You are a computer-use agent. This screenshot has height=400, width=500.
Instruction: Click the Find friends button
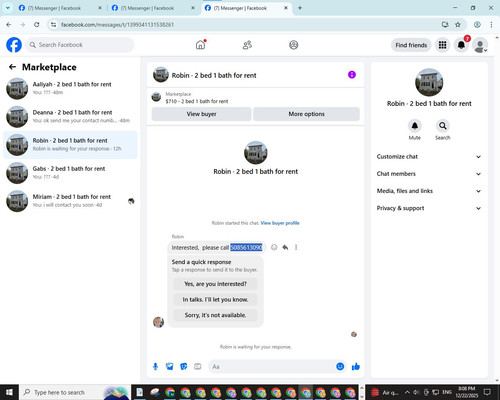click(x=411, y=45)
